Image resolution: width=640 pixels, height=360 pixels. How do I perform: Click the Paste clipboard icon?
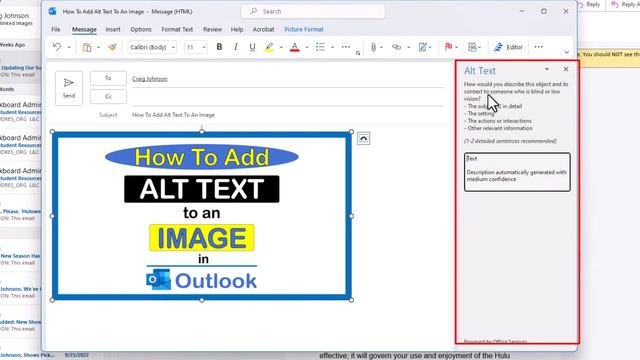tap(87, 47)
